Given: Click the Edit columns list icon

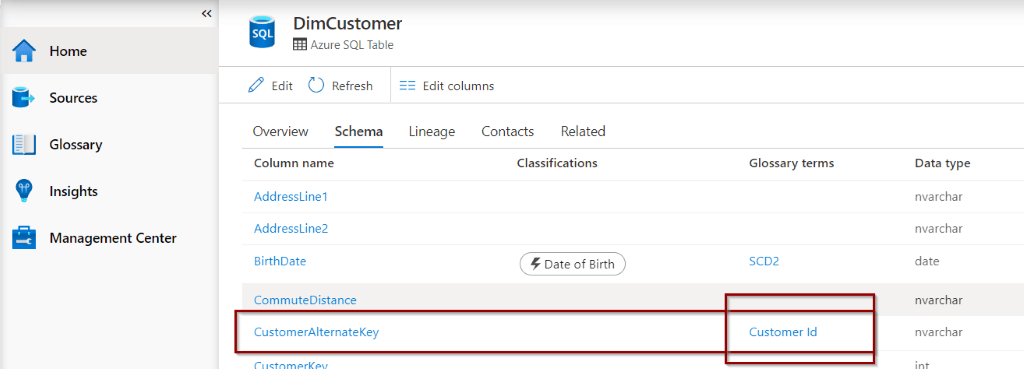Looking at the screenshot, I should [x=408, y=86].
